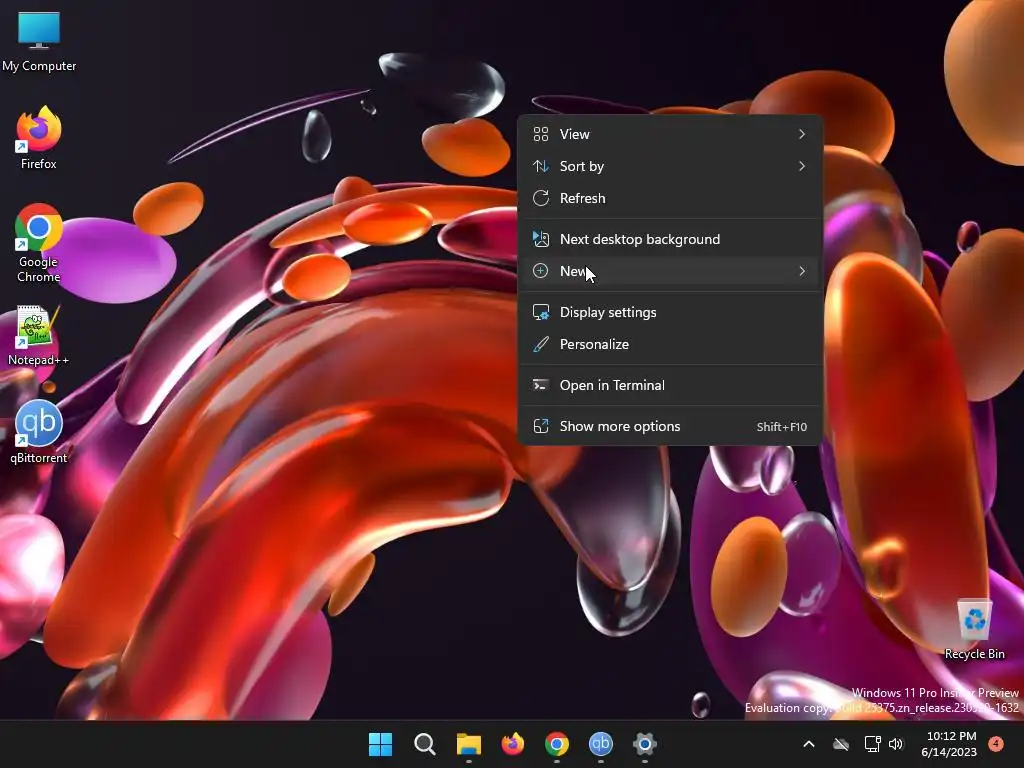Launch Firefox from the taskbar
Screen dimensions: 1024x768
click(513, 744)
